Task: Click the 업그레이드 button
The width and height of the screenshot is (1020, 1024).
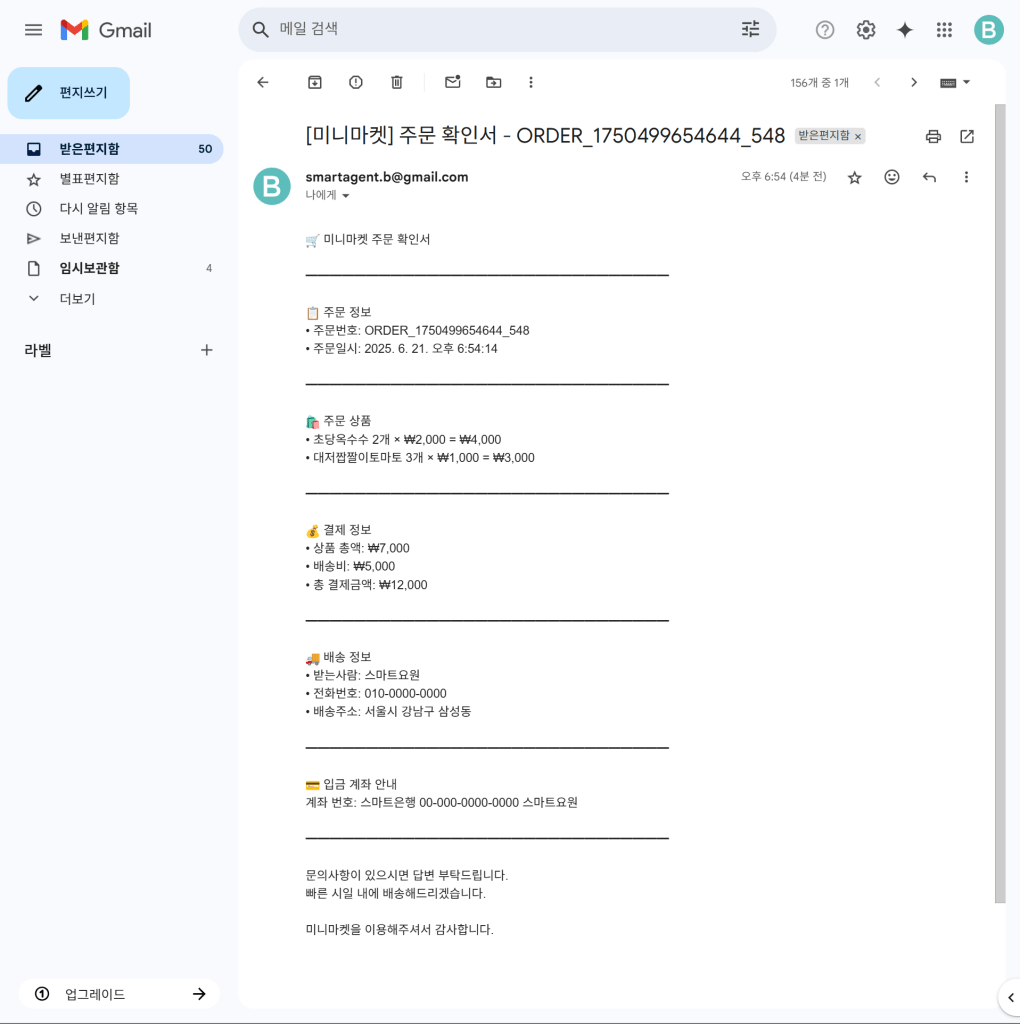Action: tap(118, 994)
